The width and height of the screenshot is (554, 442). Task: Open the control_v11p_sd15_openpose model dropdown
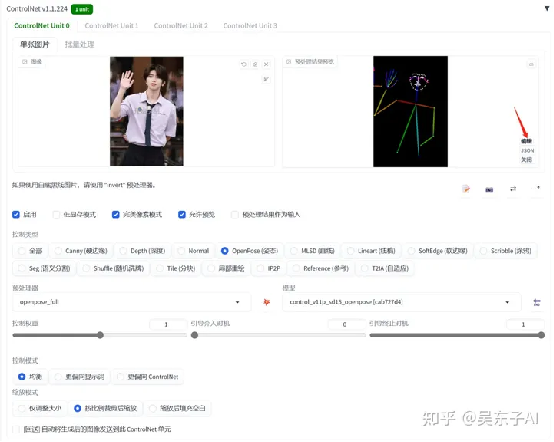click(x=402, y=302)
